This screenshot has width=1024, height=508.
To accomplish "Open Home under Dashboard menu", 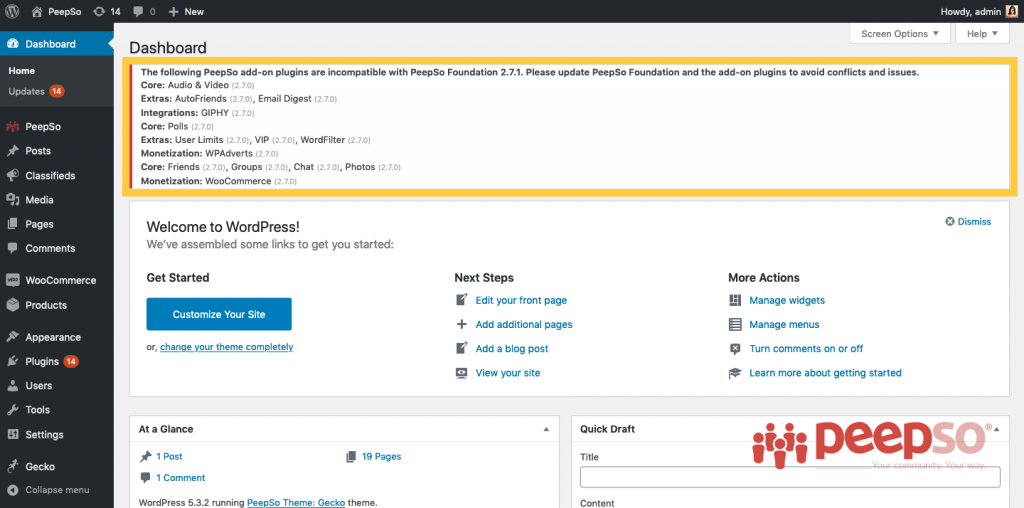I will coord(22,71).
